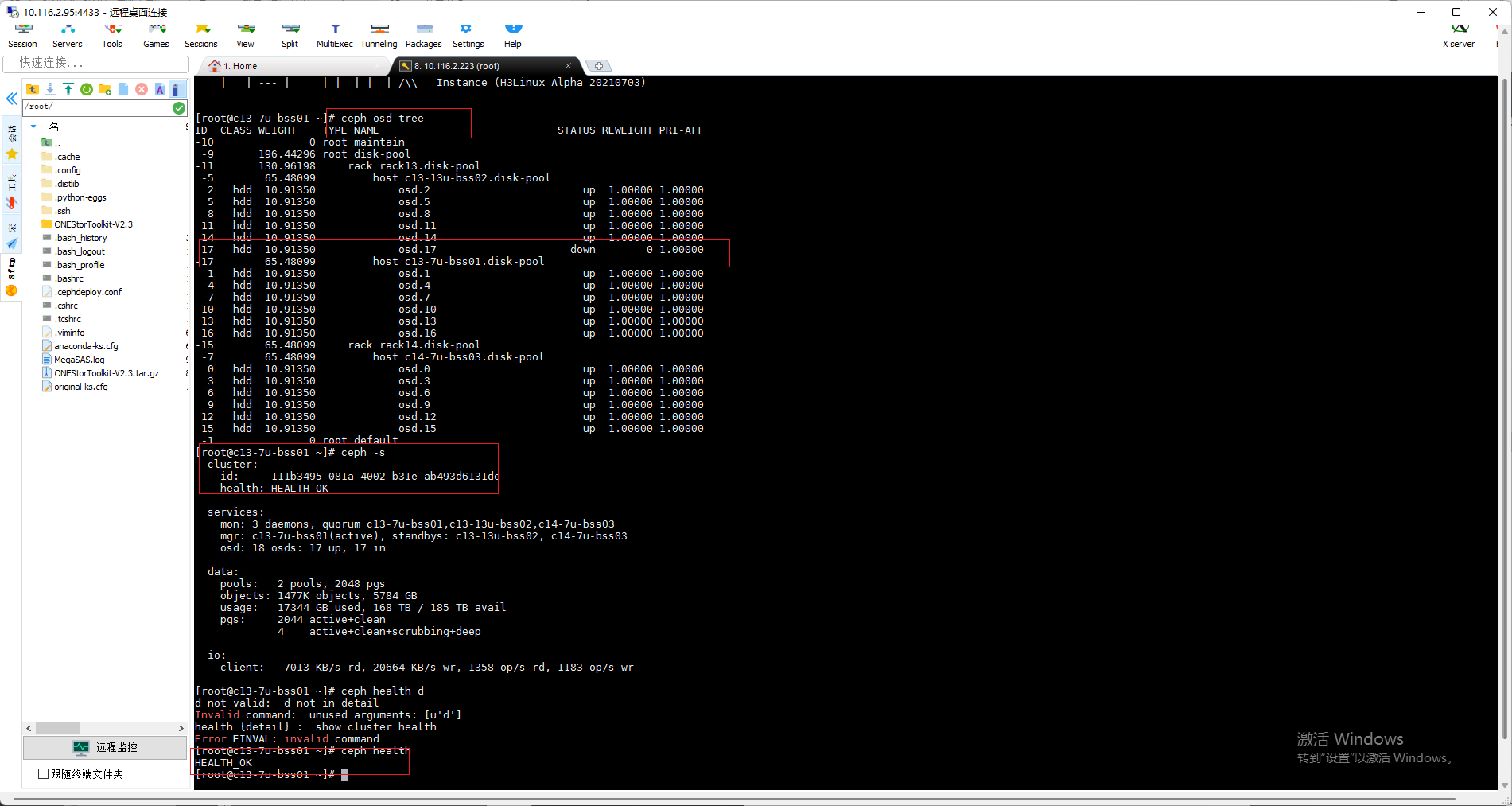1512x806 pixels.
Task: Click the 名 column header
Action: click(53, 127)
